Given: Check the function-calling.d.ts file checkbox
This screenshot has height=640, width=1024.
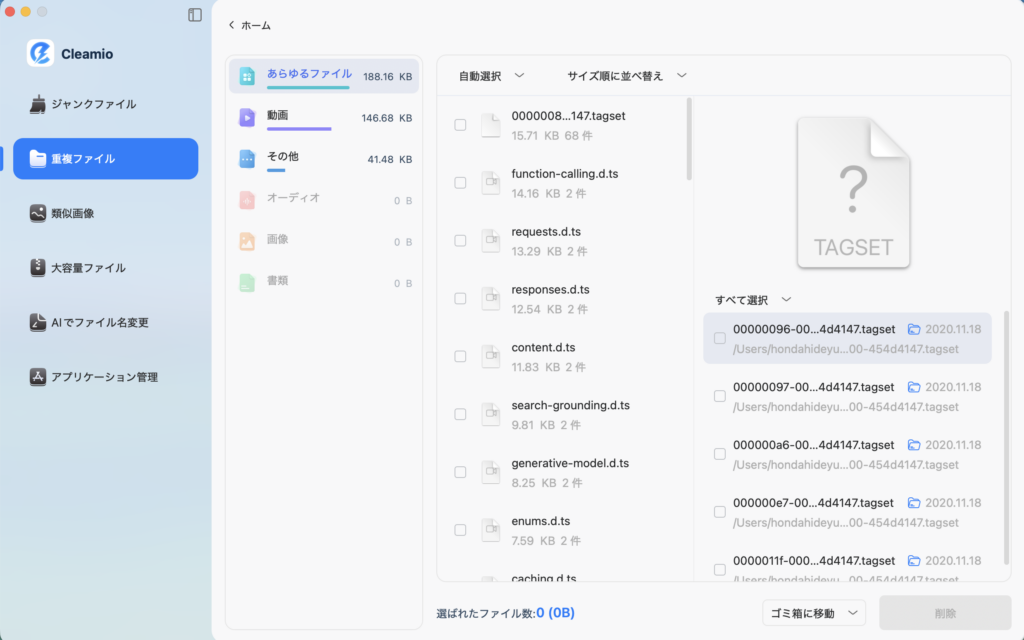Looking at the screenshot, I should (x=460, y=183).
